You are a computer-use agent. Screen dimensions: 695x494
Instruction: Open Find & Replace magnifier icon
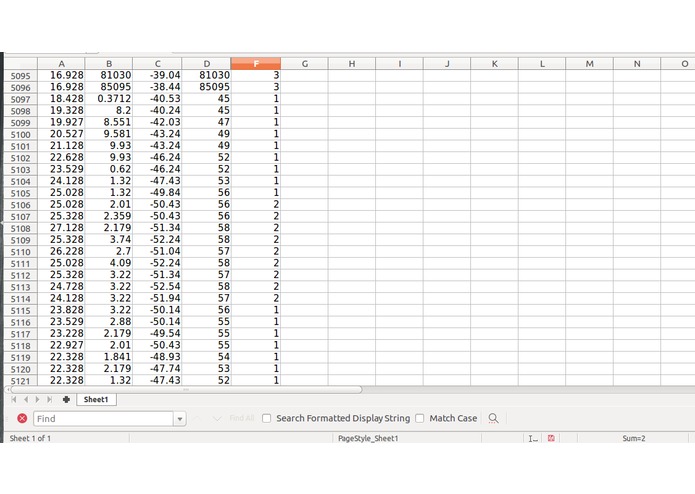coord(493,418)
